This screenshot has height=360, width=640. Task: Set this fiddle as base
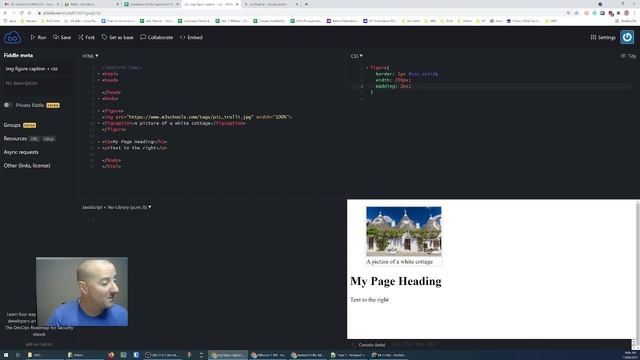[x=118, y=37]
